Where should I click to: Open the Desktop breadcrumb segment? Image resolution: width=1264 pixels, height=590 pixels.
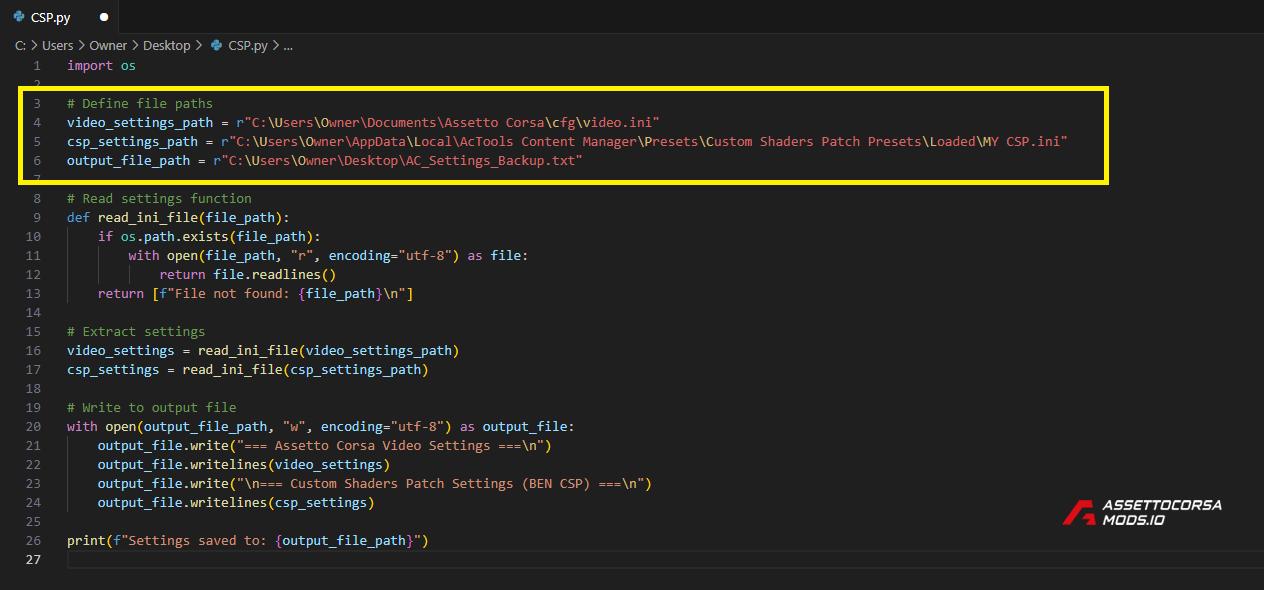tap(167, 45)
